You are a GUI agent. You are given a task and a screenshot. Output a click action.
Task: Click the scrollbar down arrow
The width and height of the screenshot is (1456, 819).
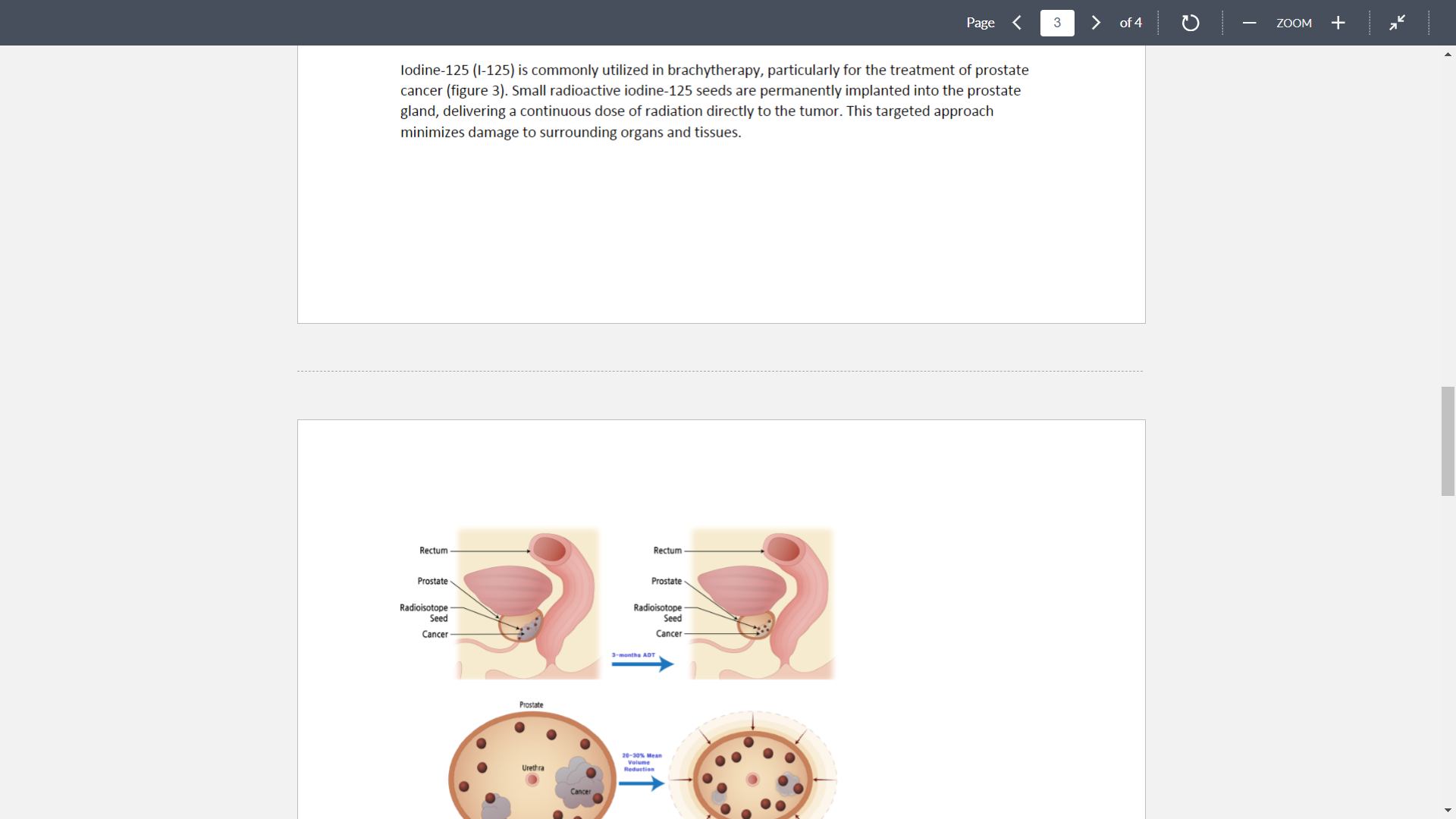1448,810
